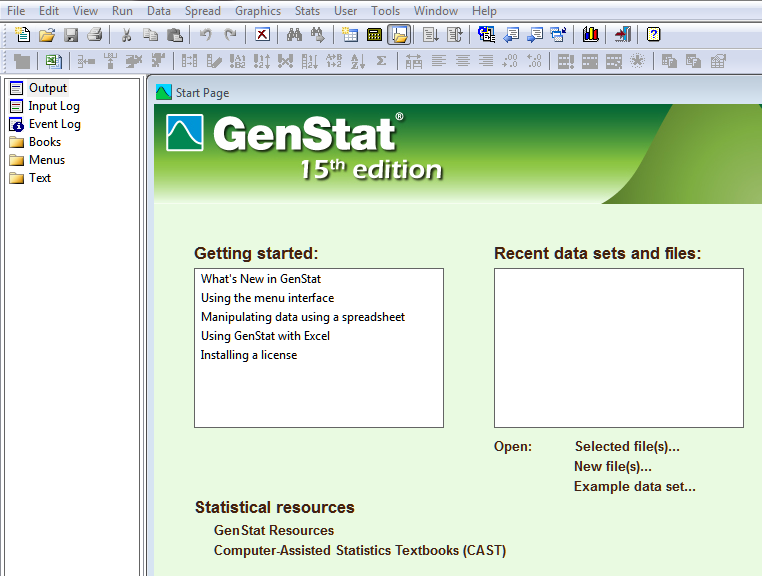Screen dimensions: 762x576
Task: Click the colorful bar chart graphics icon
Action: click(x=591, y=35)
